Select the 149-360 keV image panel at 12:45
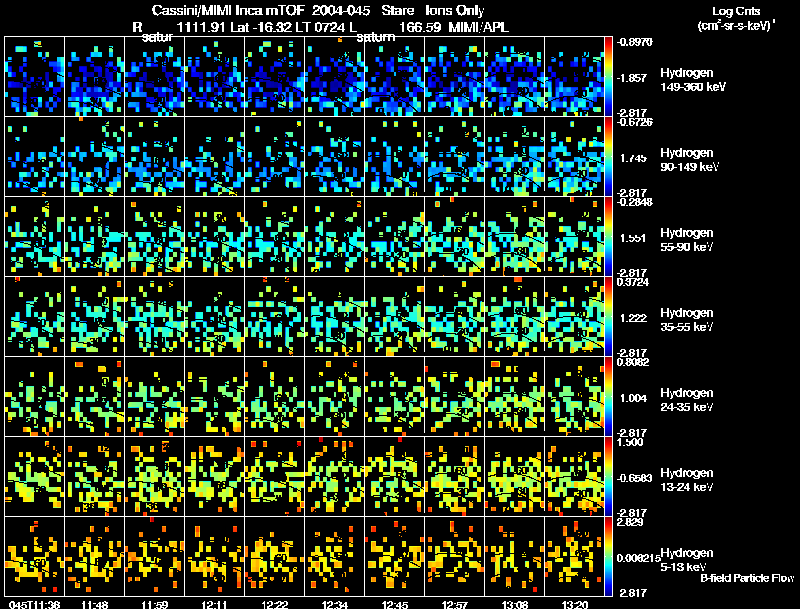 (x=394, y=76)
